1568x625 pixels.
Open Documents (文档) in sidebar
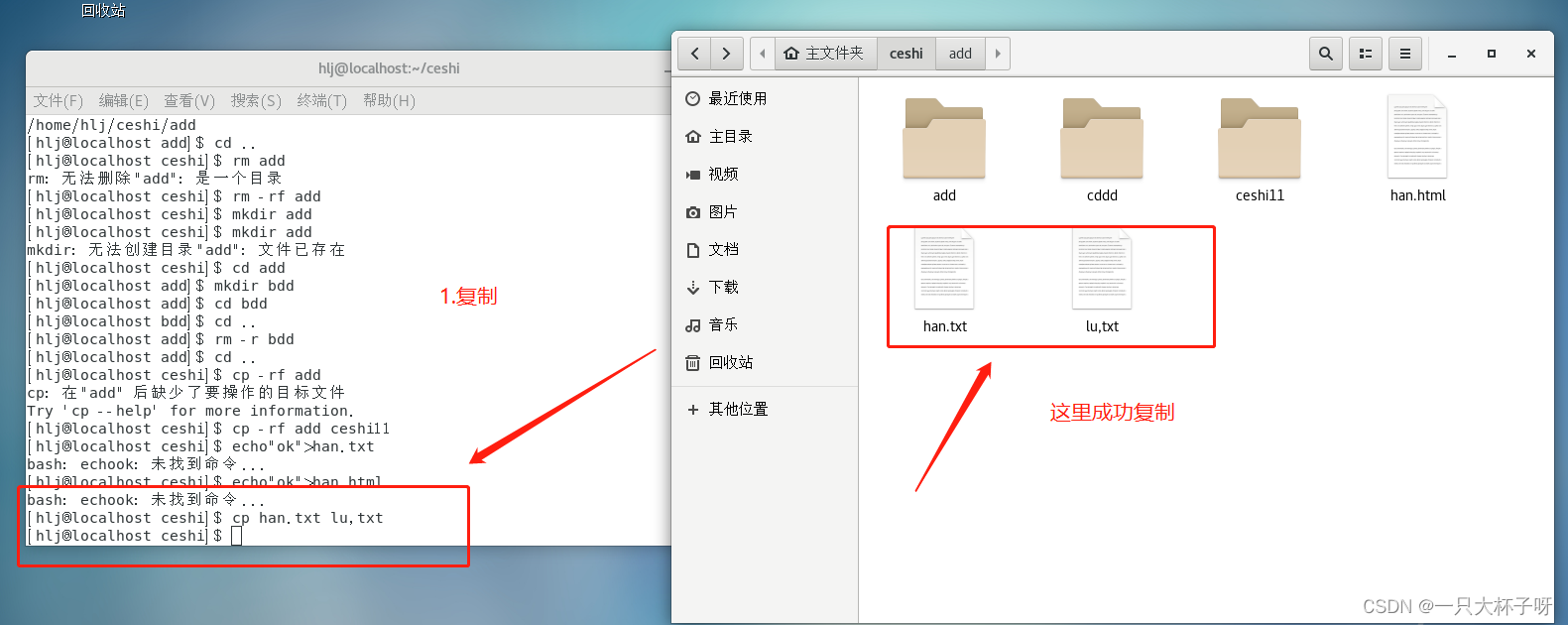765,249
